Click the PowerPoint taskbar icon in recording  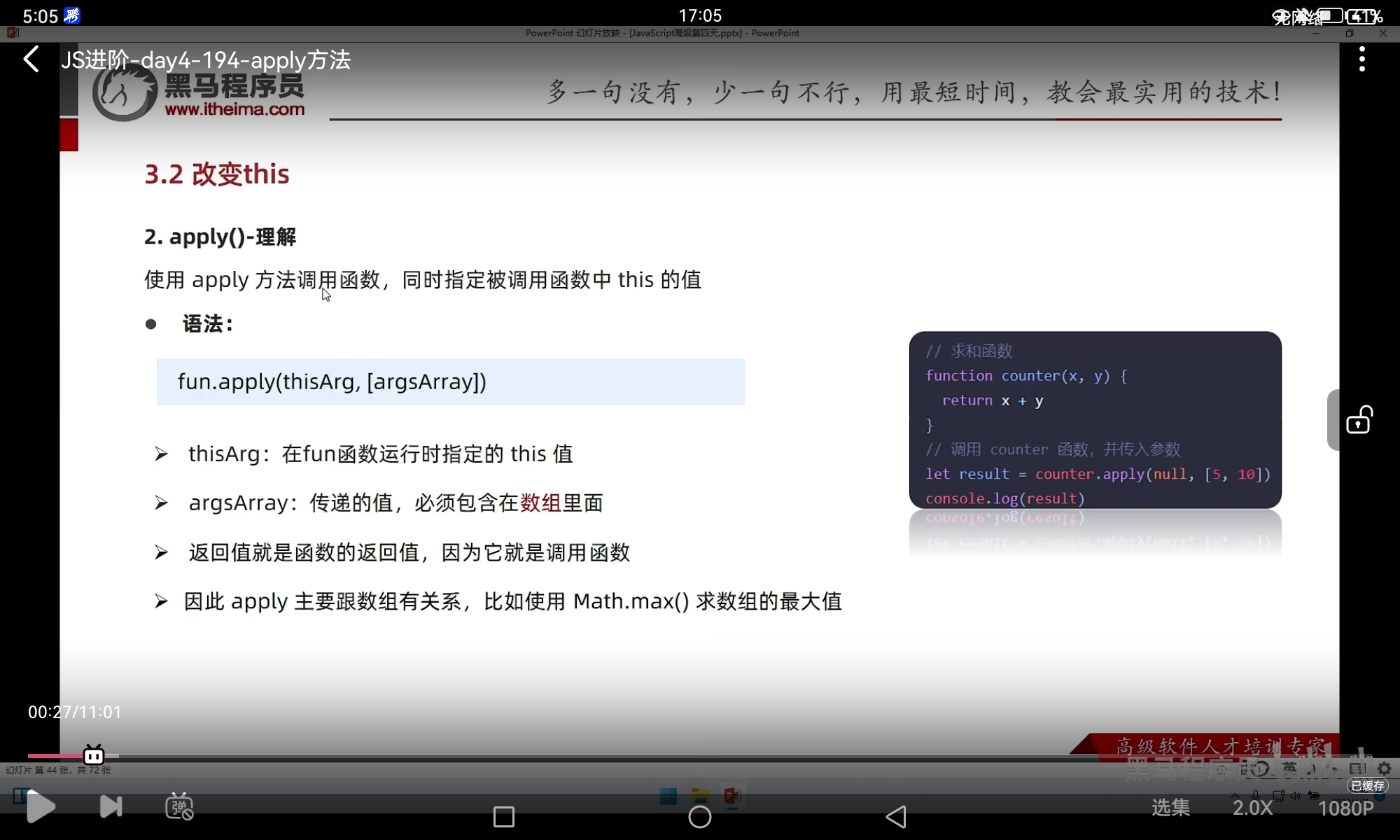tap(732, 796)
